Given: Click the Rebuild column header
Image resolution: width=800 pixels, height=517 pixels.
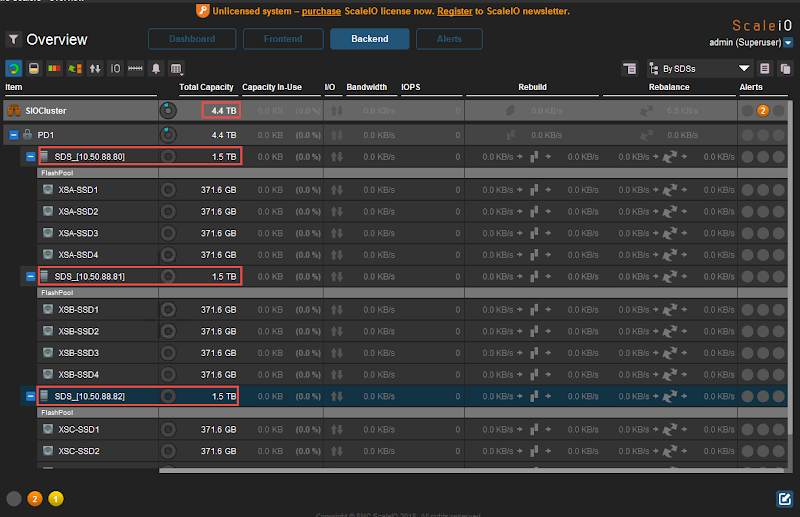Looking at the screenshot, I should click(533, 87).
